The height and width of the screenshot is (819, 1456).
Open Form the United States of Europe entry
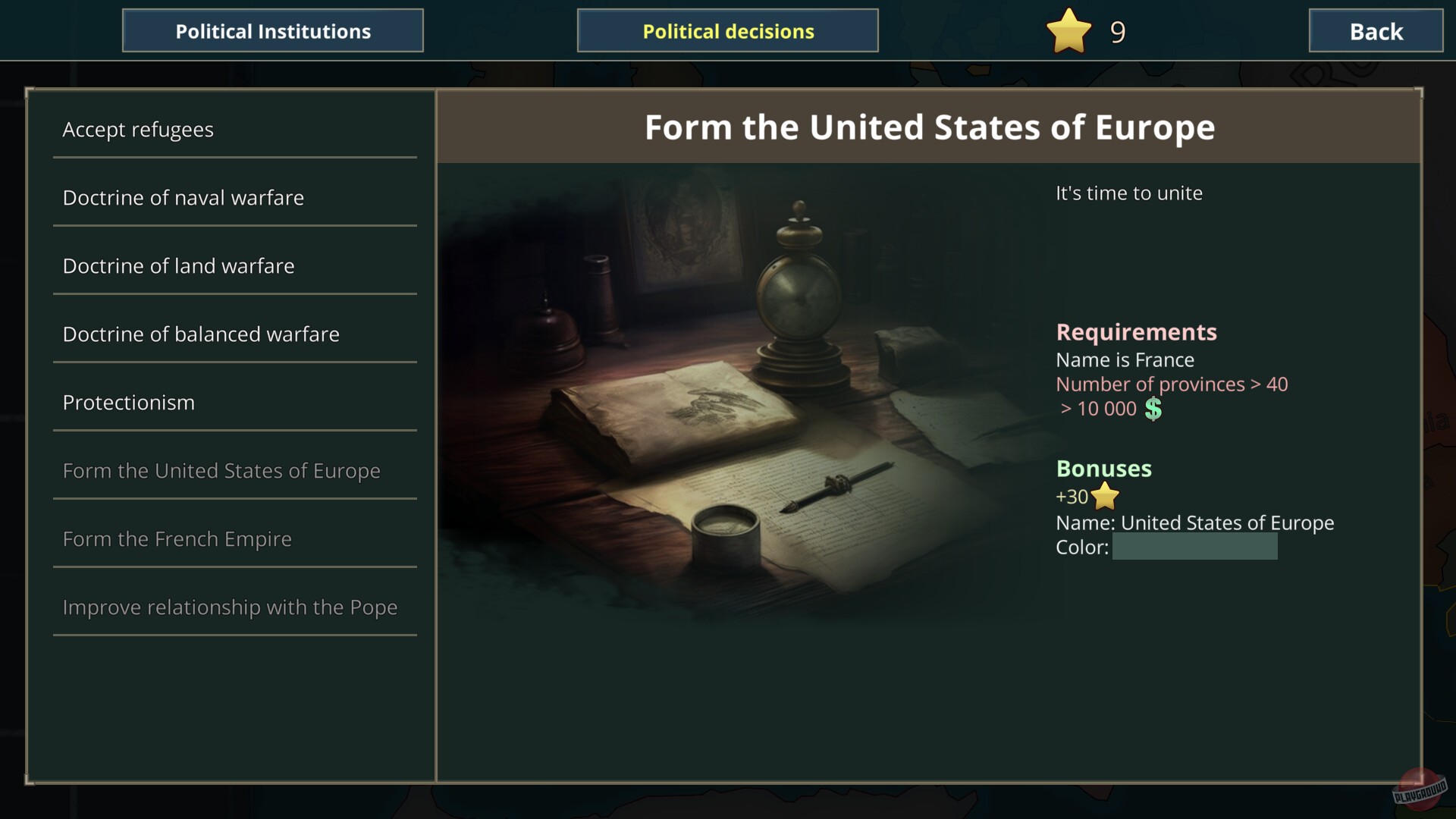pyautogui.click(x=221, y=471)
